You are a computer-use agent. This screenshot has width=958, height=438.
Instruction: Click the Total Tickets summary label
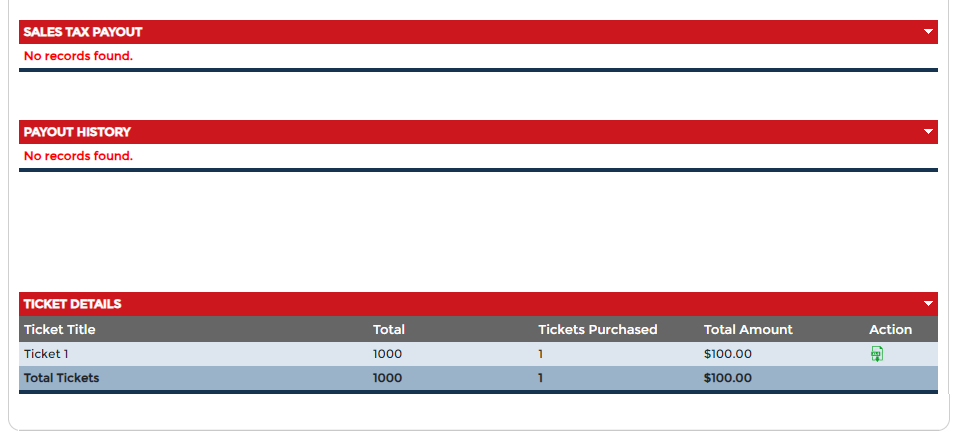point(62,378)
